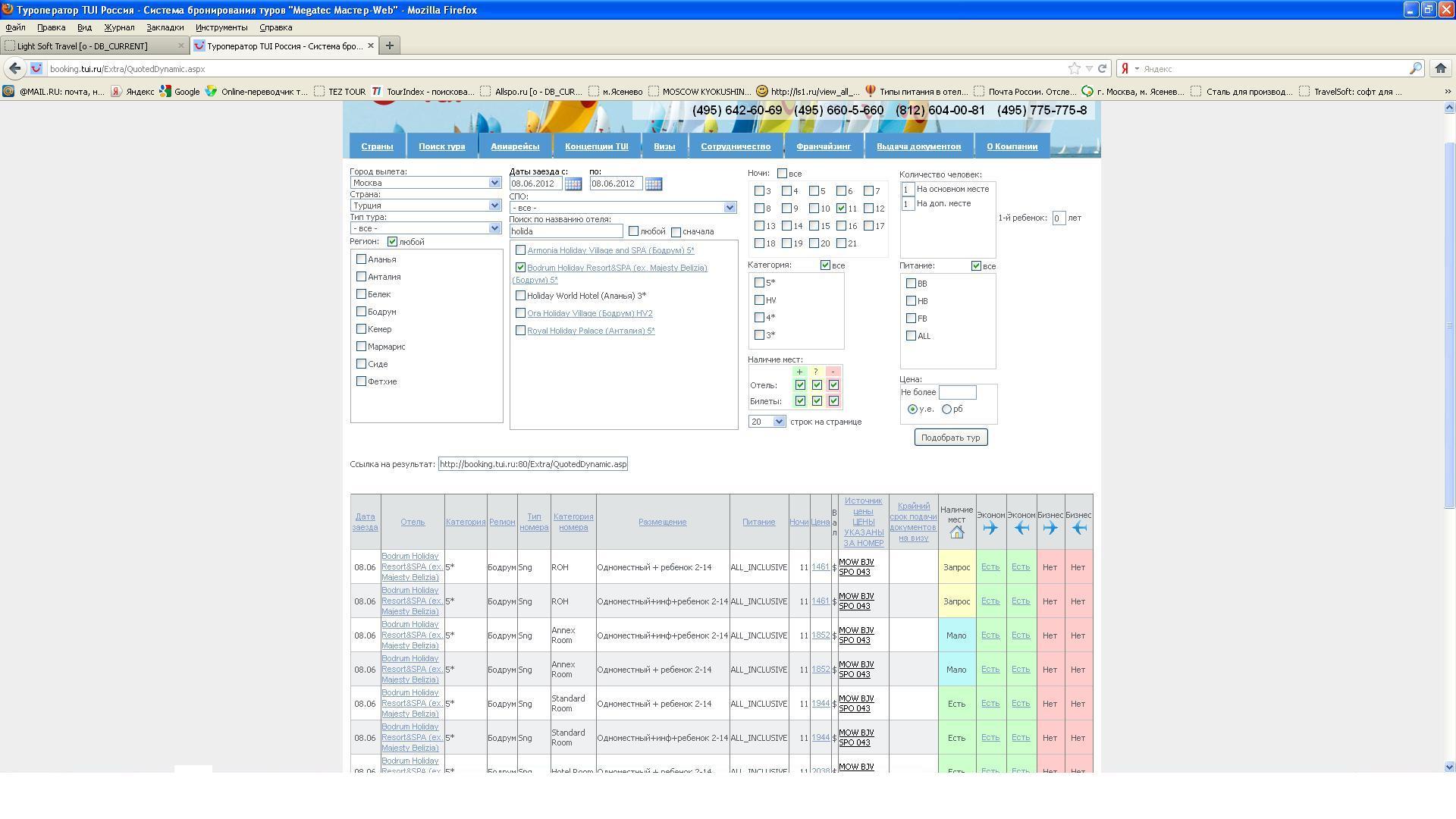The width and height of the screenshot is (1456, 819).
Task: Tick the ALL meal plan checkbox
Action: pos(911,336)
